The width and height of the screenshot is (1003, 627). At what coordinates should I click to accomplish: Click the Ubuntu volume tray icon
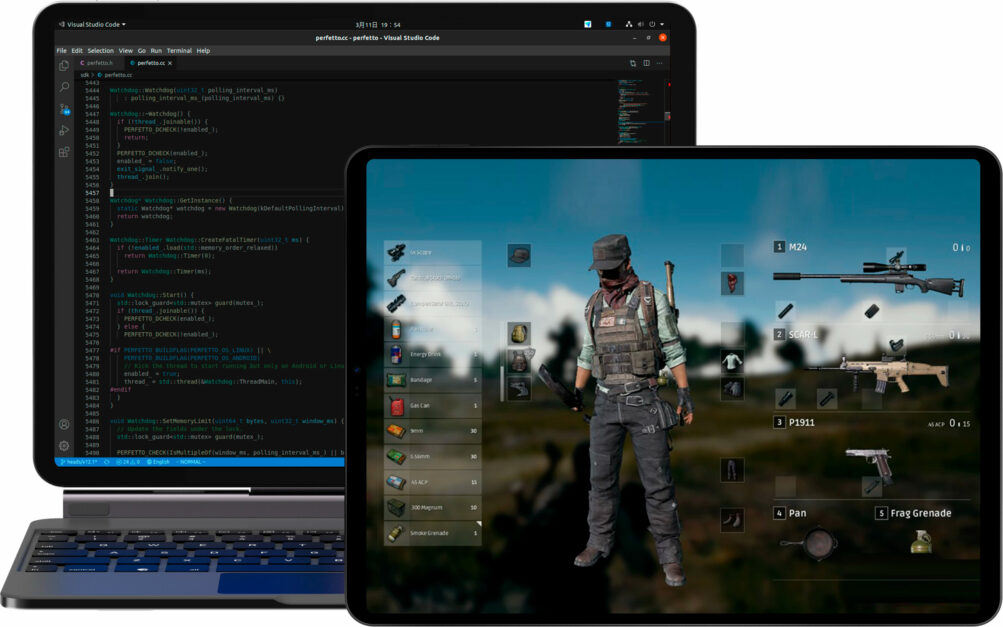coord(640,24)
